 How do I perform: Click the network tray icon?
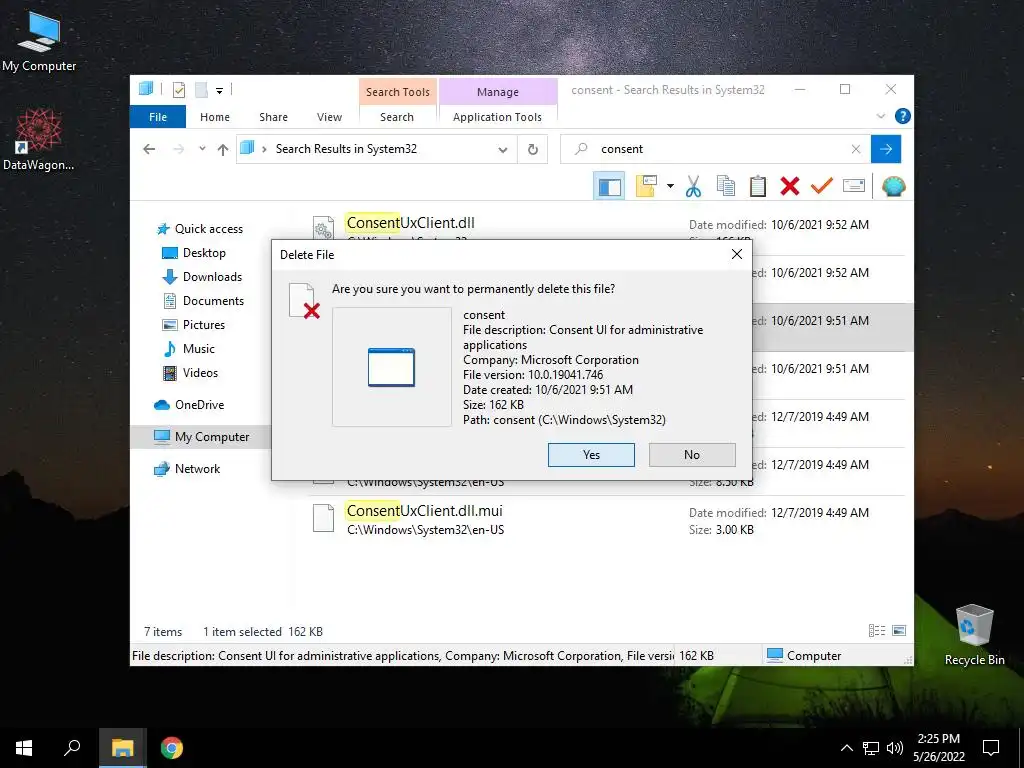click(x=871, y=748)
